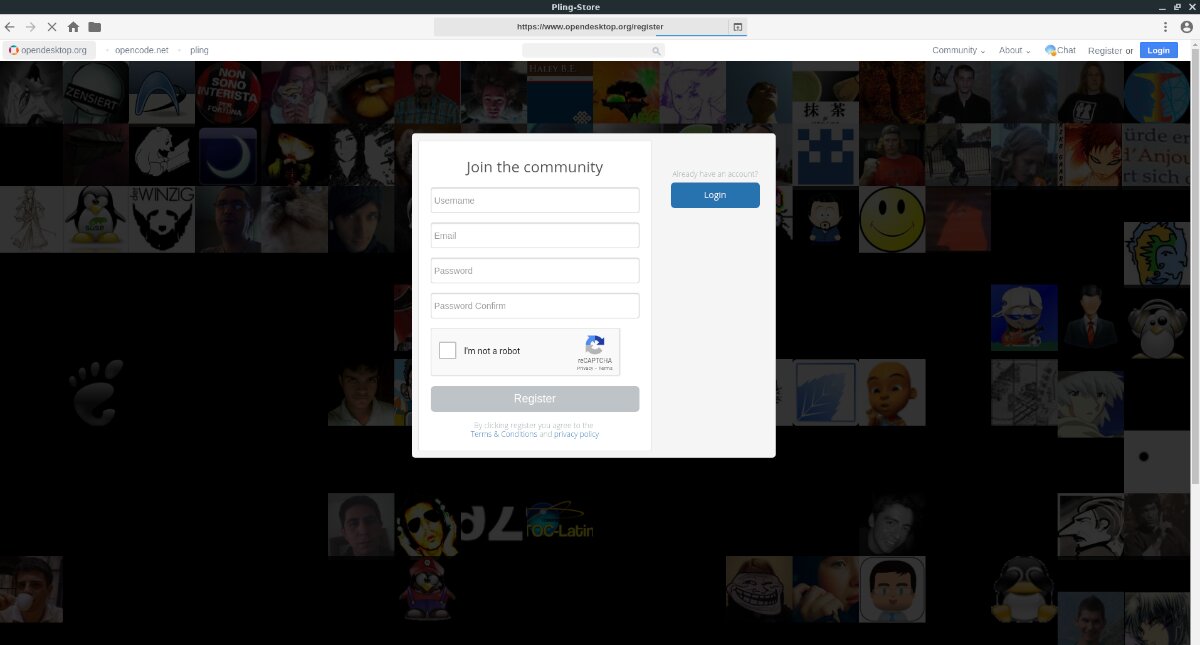Open the user account icon in toolbar
This screenshot has width=1200, height=645.
(1187, 27)
